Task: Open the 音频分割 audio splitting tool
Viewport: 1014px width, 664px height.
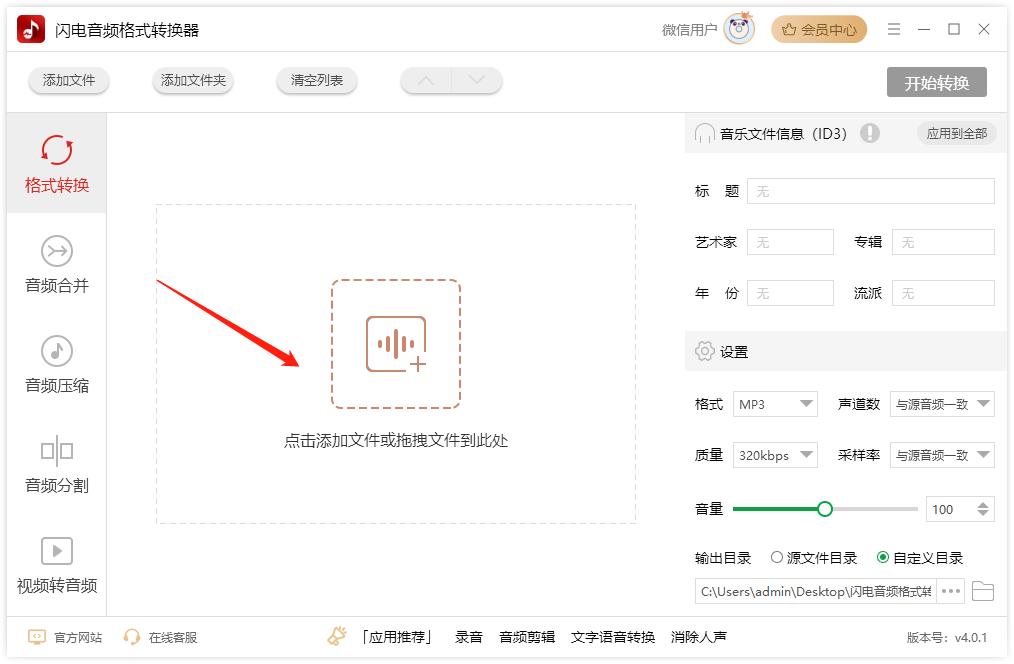Action: 56,462
